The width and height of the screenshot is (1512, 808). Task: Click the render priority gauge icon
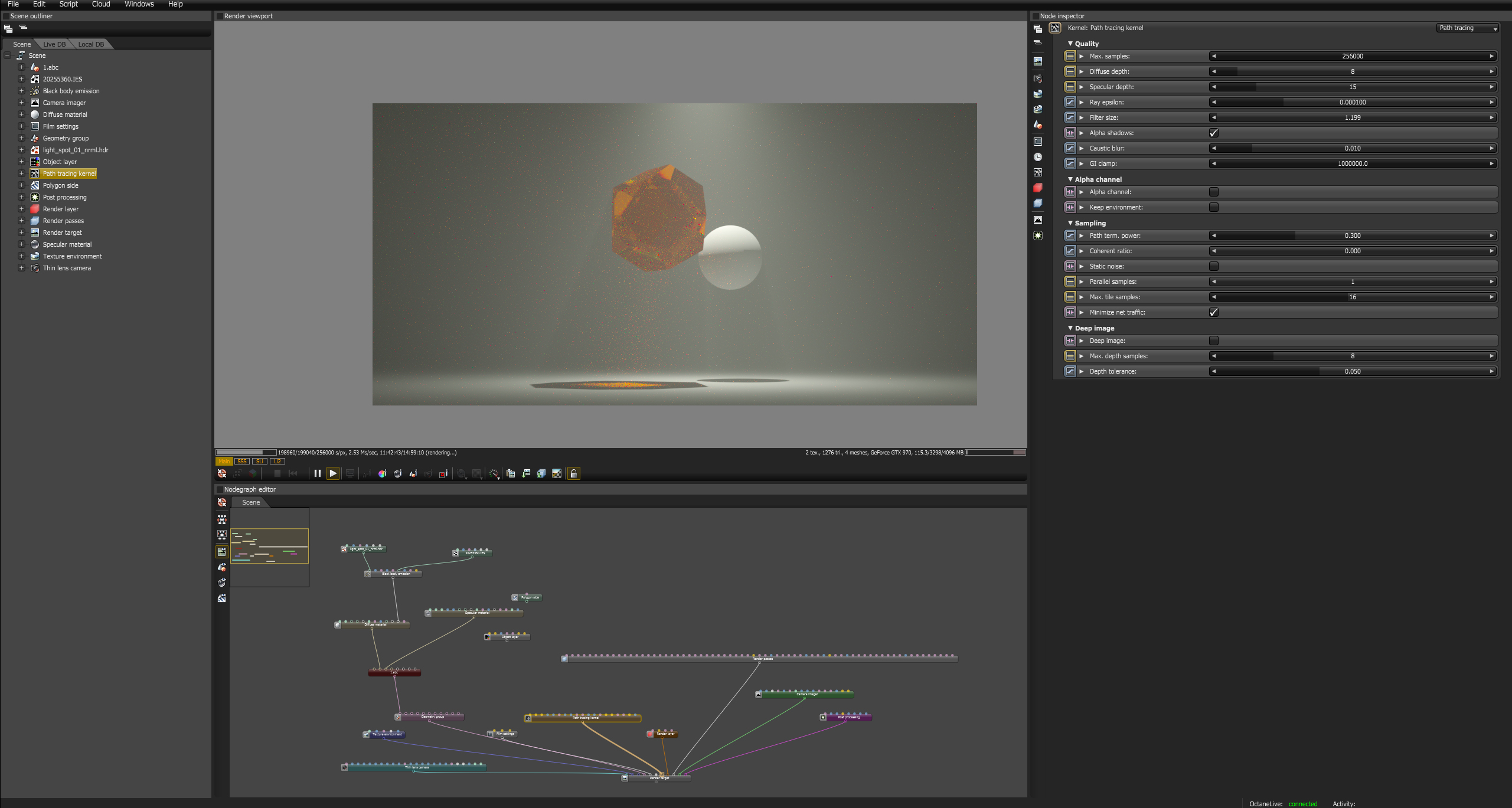coord(494,473)
